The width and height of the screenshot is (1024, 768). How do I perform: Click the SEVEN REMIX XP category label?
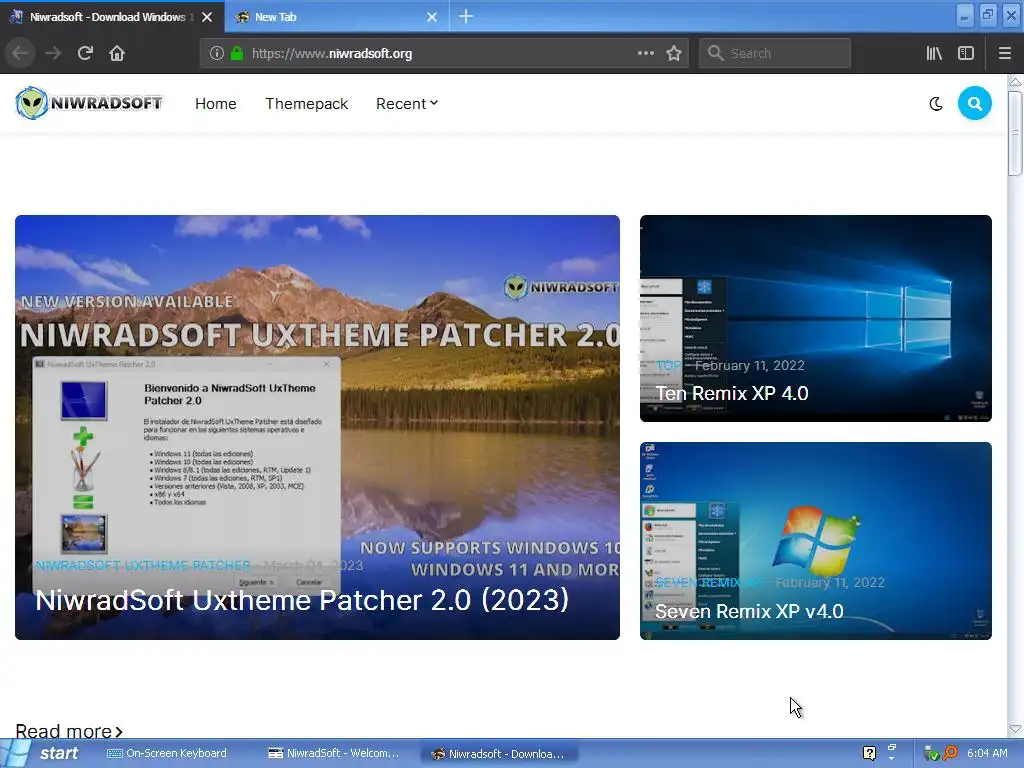coord(707,583)
